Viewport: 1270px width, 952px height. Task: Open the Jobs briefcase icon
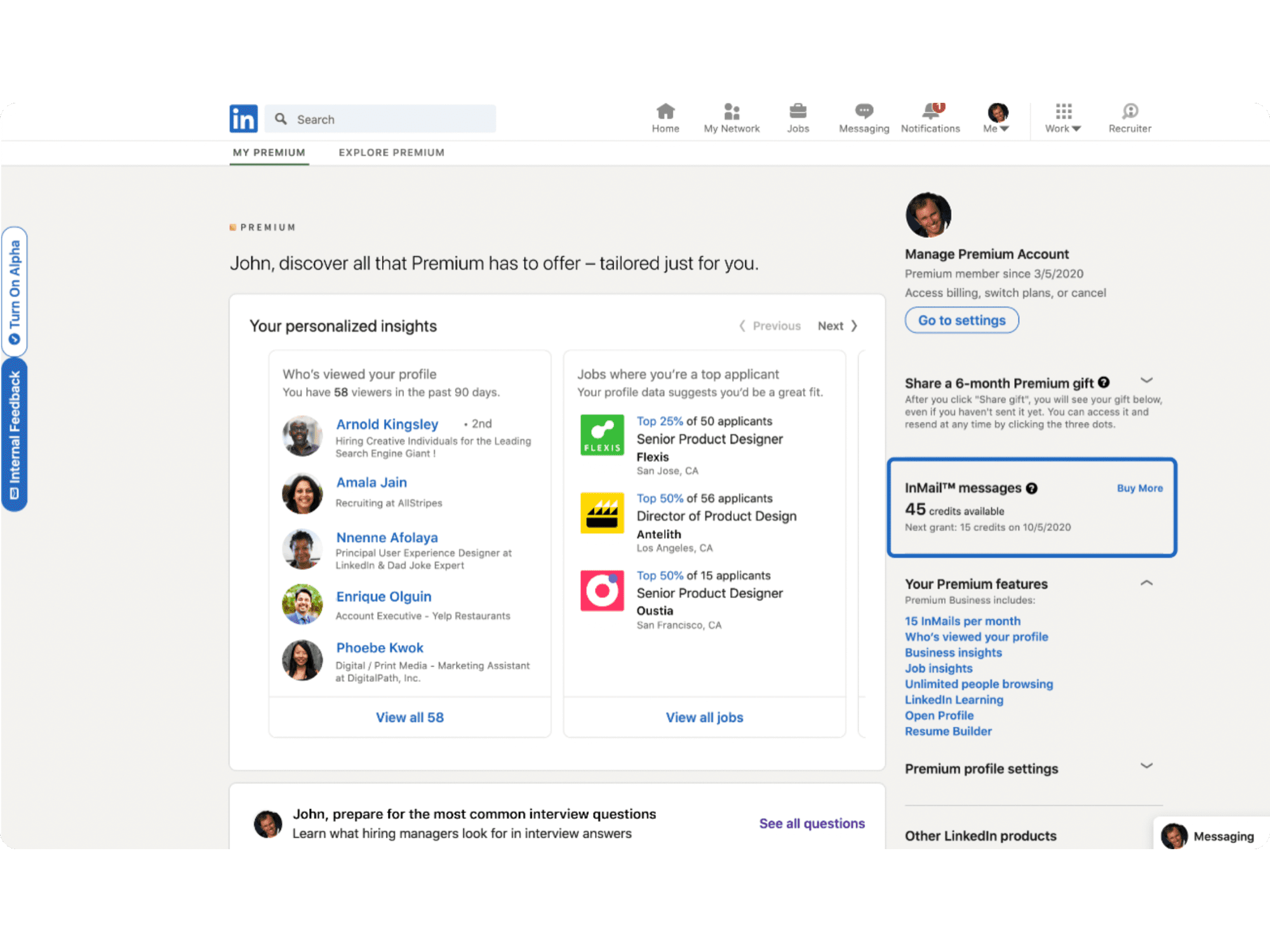pyautogui.click(x=798, y=112)
